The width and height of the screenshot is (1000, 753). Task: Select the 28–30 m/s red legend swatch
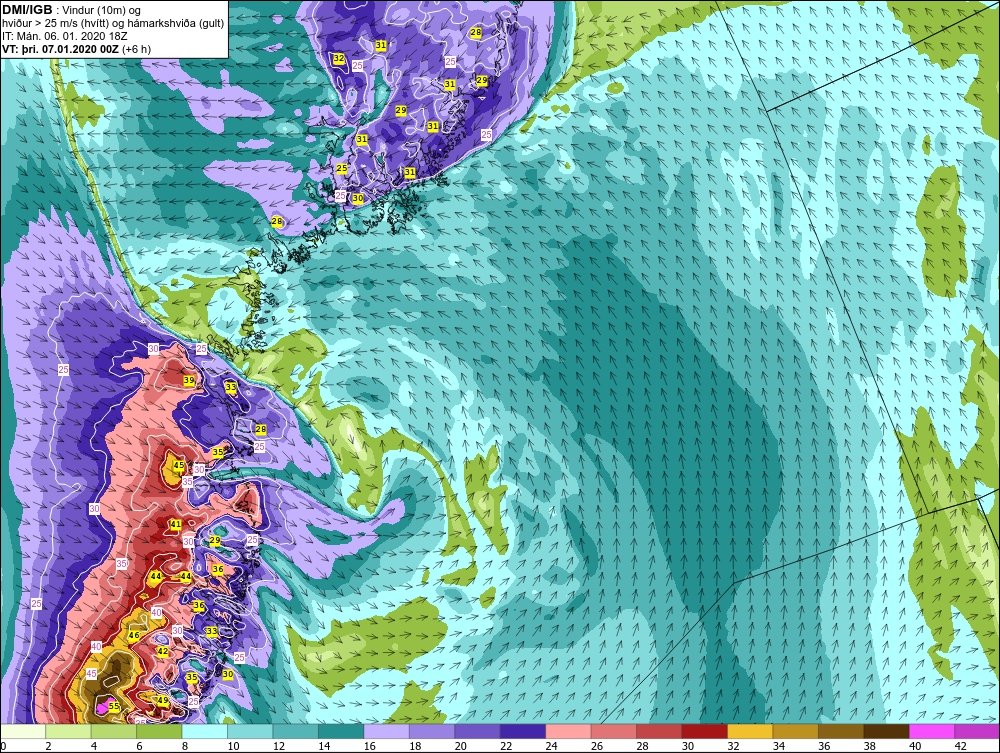[x=659, y=731]
